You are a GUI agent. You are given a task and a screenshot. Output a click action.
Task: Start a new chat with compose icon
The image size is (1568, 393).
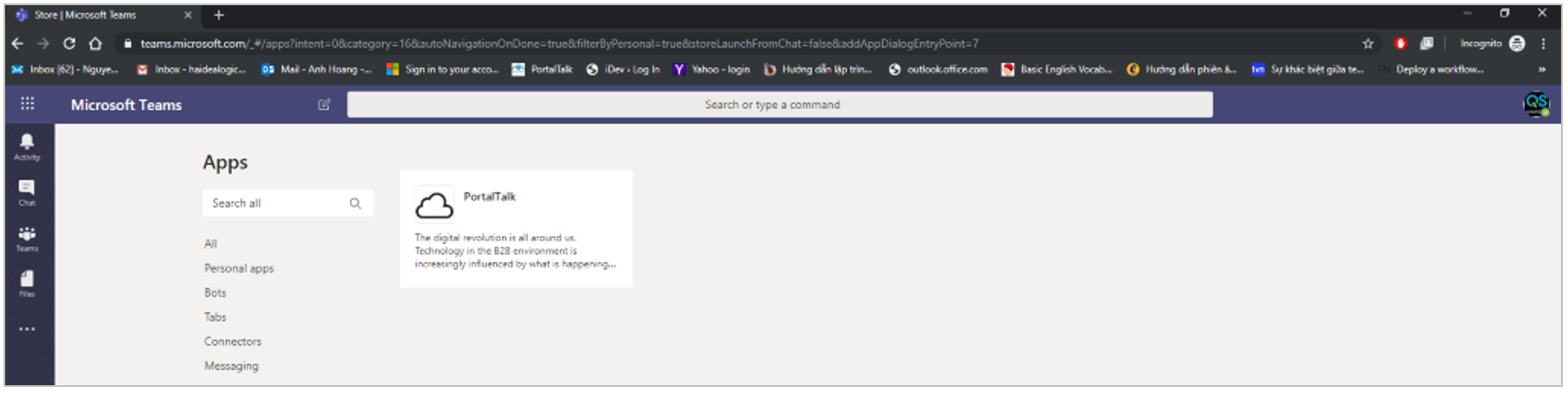click(x=324, y=104)
